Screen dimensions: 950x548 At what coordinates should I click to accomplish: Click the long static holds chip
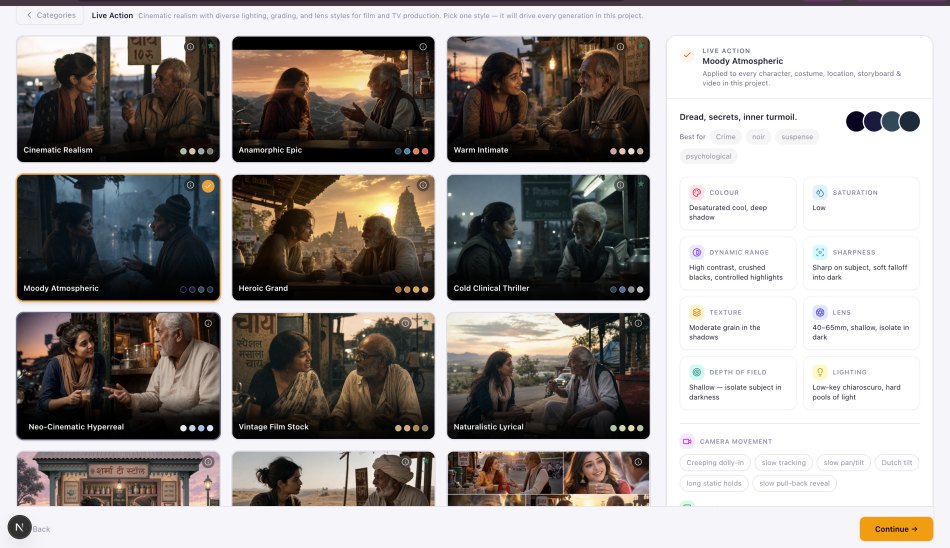click(x=714, y=483)
